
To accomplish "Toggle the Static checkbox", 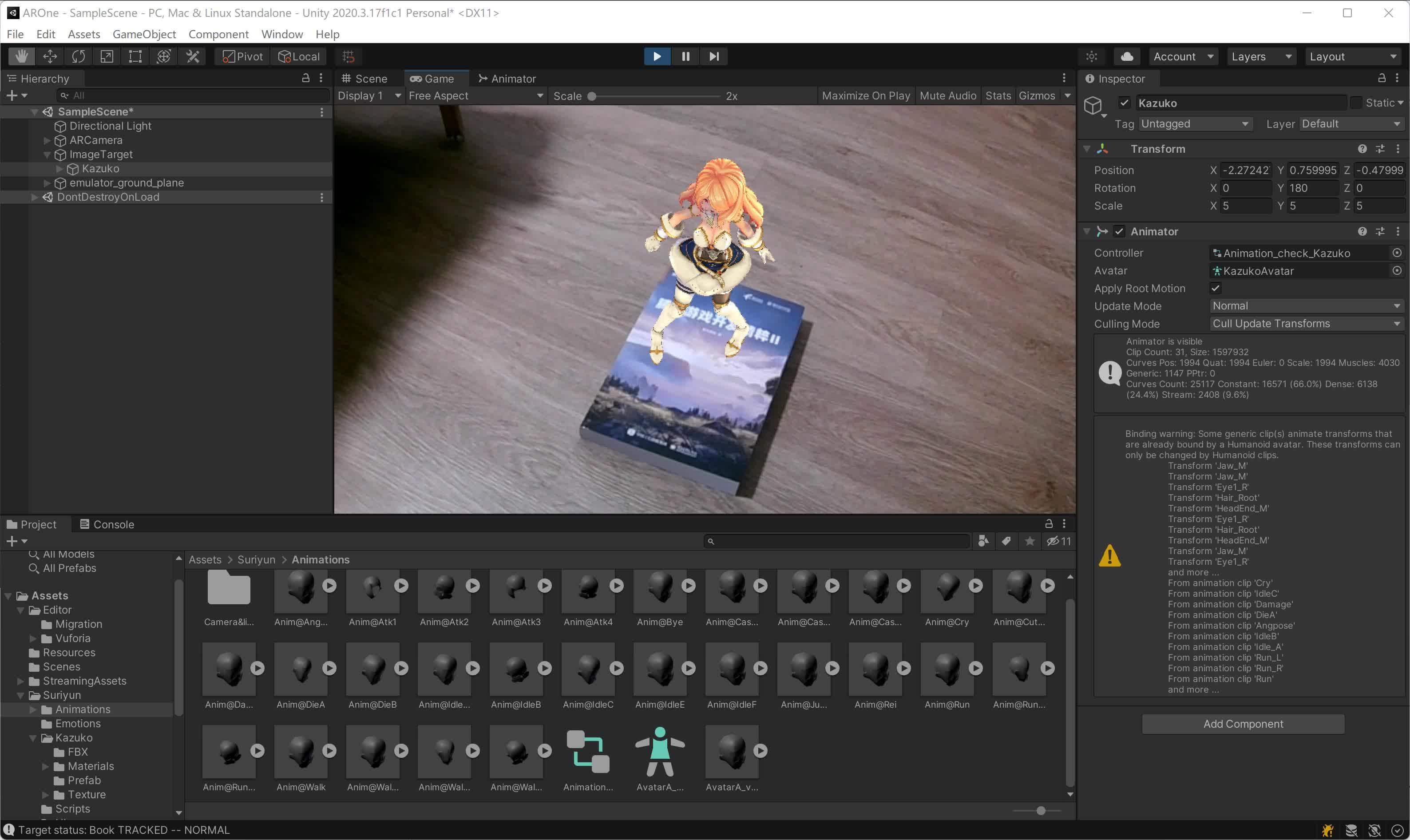I will (1356, 103).
